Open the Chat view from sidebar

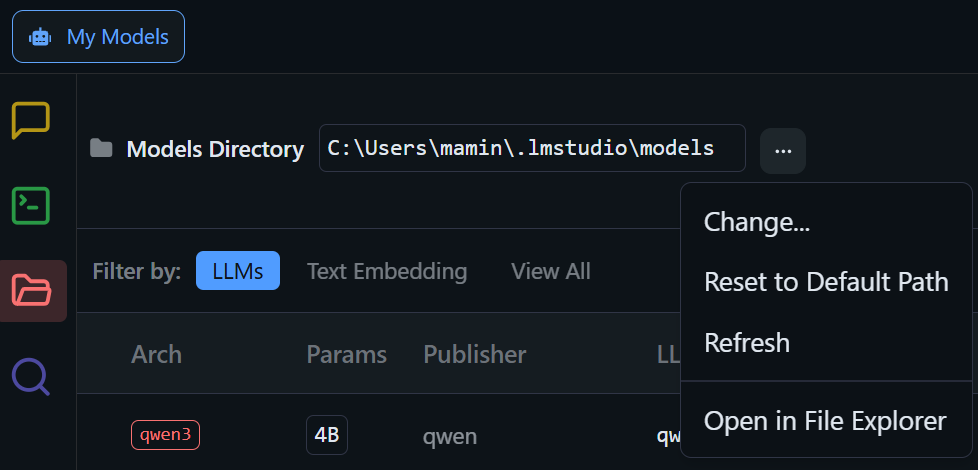[x=31, y=120]
